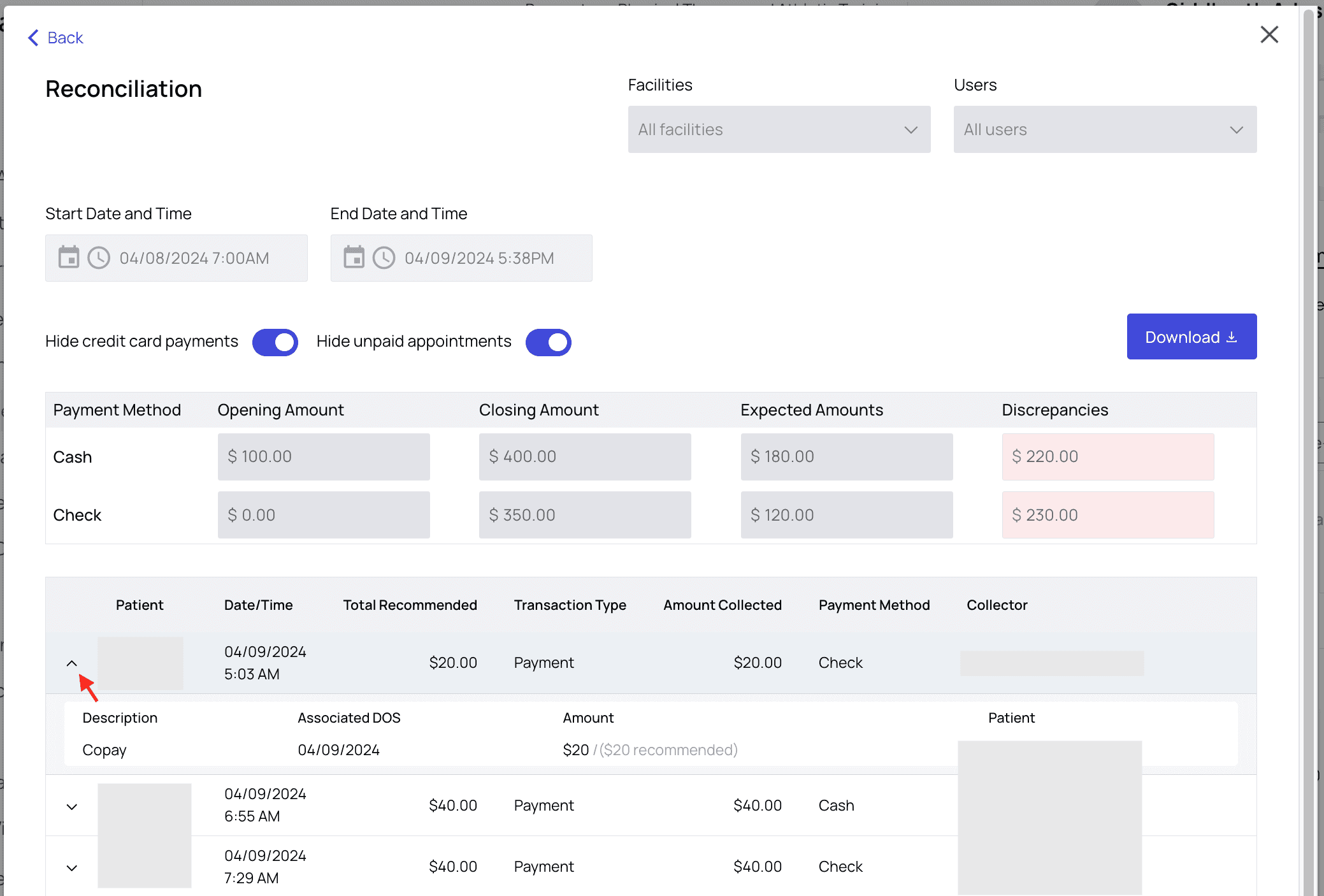Toggle Hide credit card payments switch
Image resolution: width=1324 pixels, height=896 pixels.
coord(275,342)
